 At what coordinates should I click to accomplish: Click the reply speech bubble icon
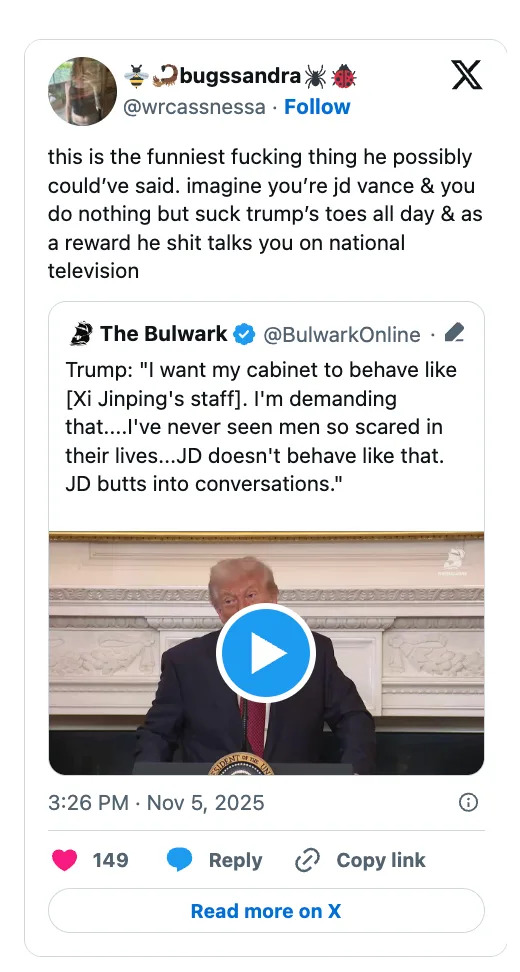tap(180, 860)
